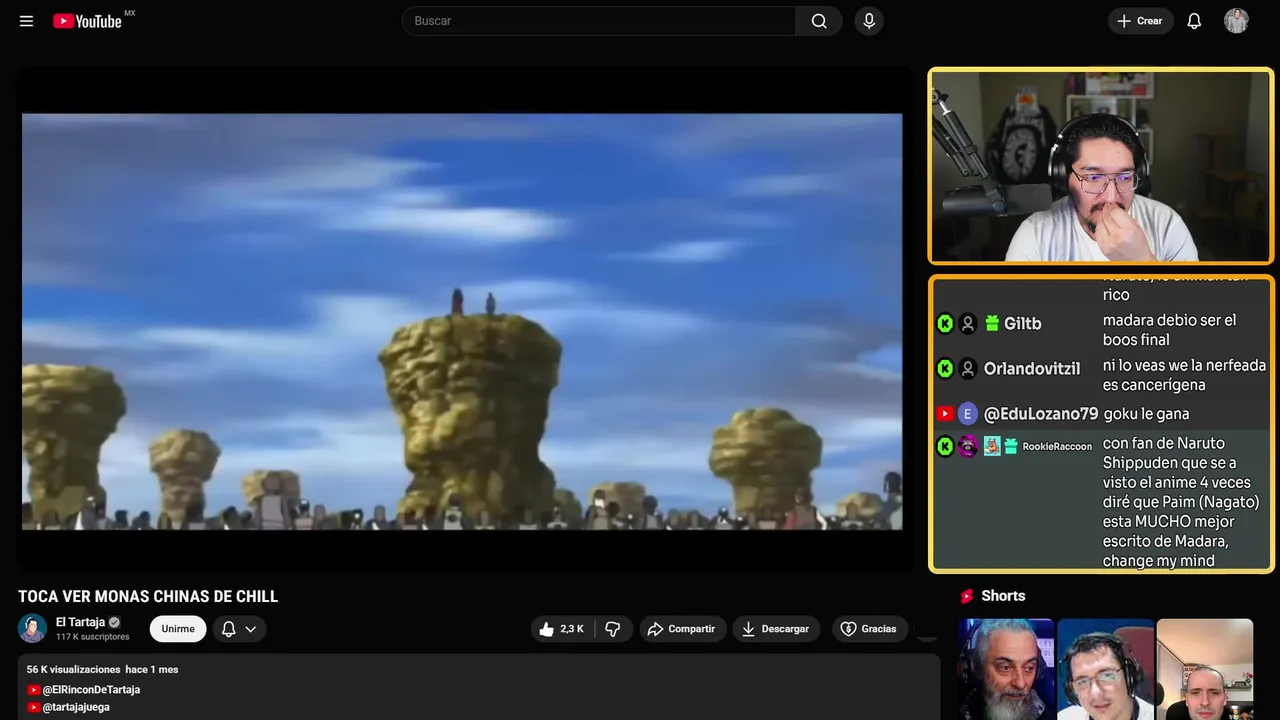The width and height of the screenshot is (1280, 720).
Task: Click the Kick badge next to Giltb
Action: click(945, 324)
